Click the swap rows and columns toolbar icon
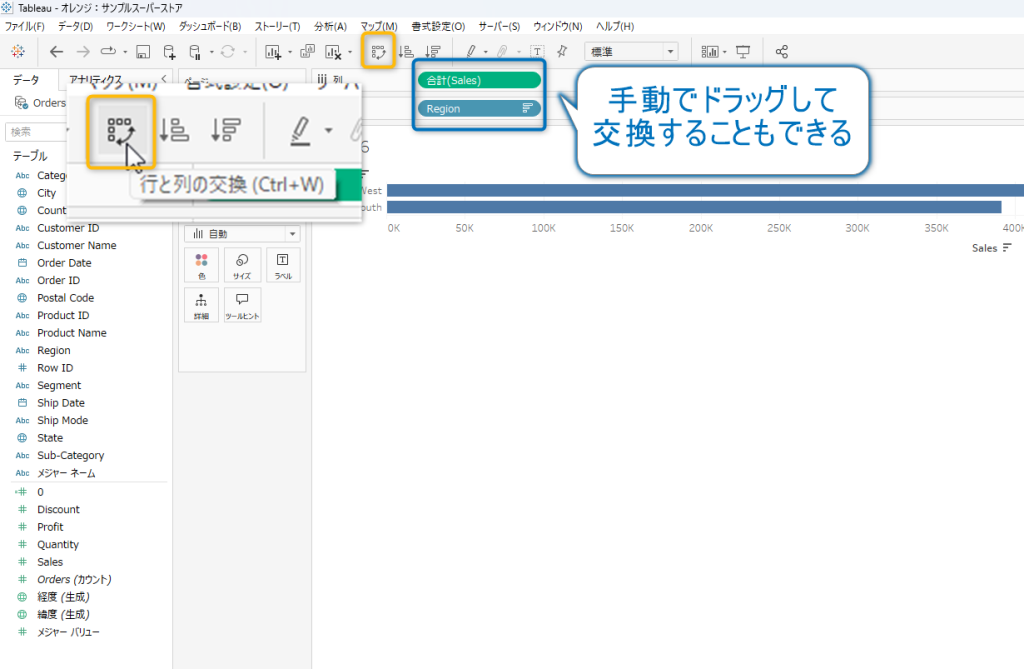Screen dimensions: 1024x669 (x=379, y=51)
